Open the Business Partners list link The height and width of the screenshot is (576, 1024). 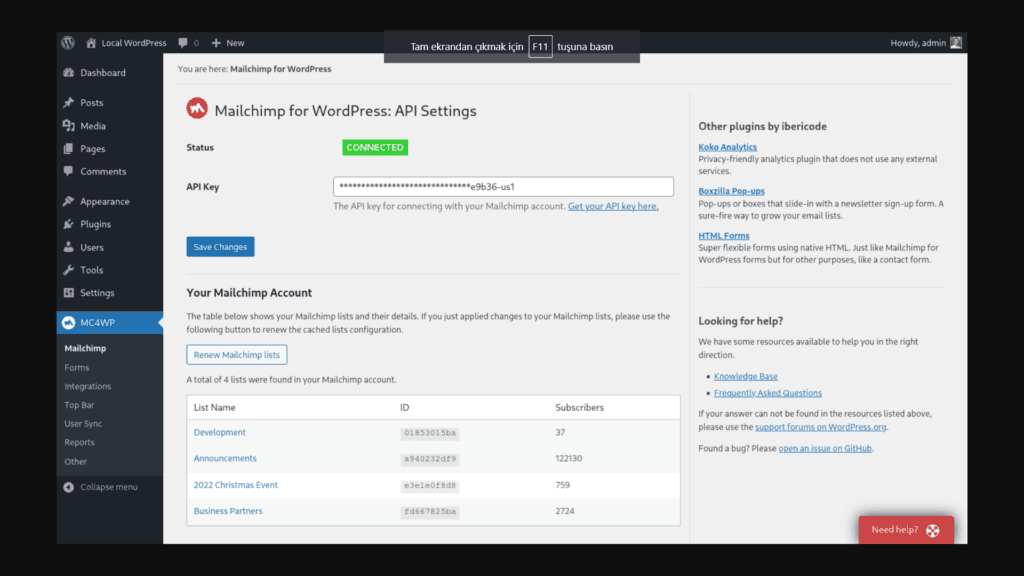coord(228,511)
